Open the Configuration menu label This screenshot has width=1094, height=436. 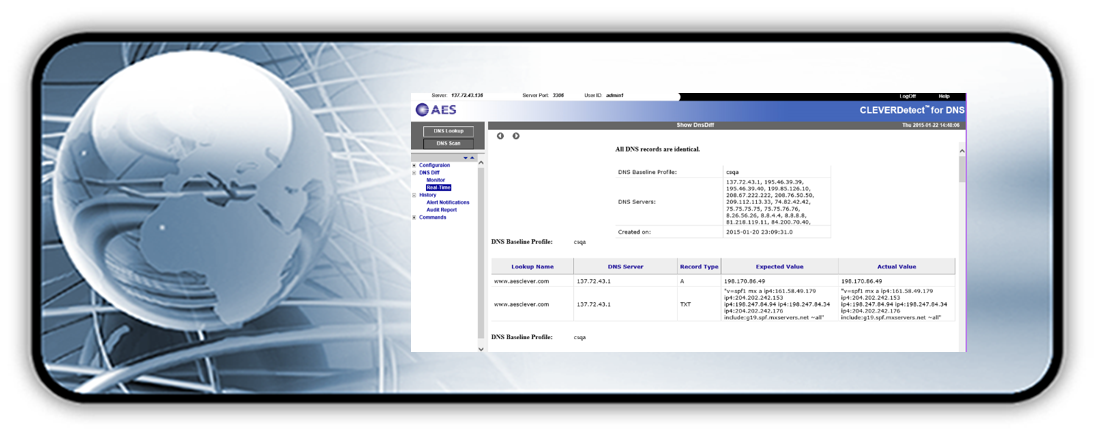pyautogui.click(x=435, y=165)
